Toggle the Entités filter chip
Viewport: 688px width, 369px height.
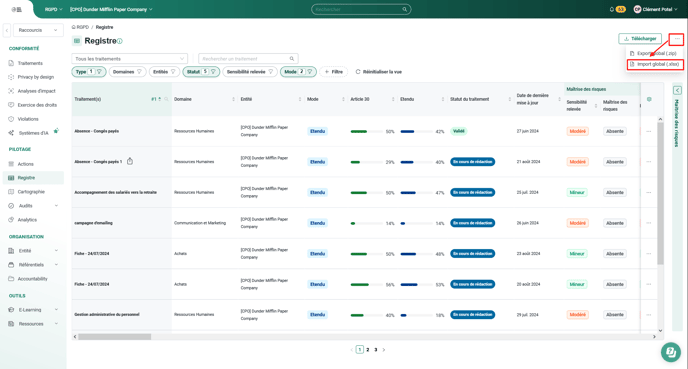point(164,72)
